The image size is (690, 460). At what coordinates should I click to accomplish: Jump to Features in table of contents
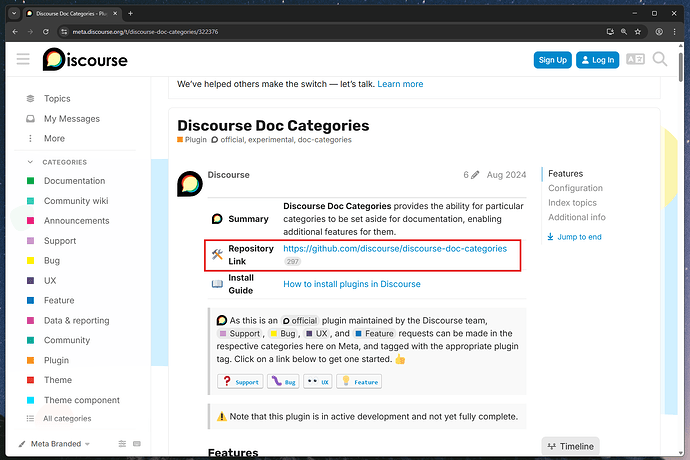pos(565,173)
